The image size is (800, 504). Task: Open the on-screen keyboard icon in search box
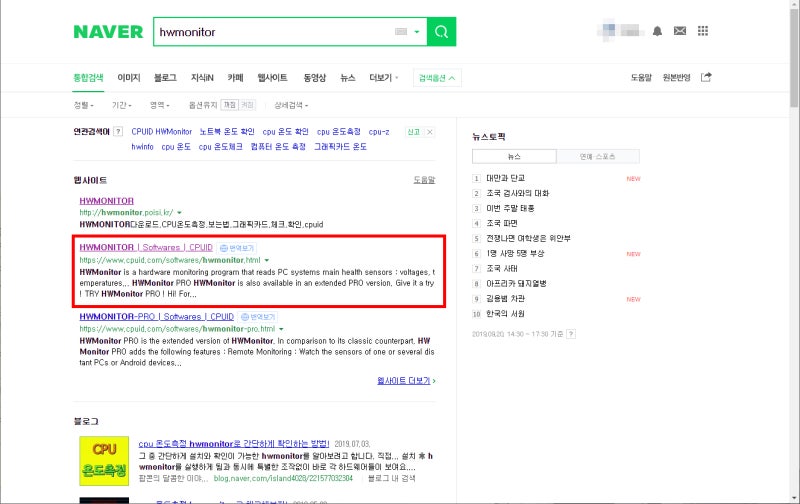[401, 32]
